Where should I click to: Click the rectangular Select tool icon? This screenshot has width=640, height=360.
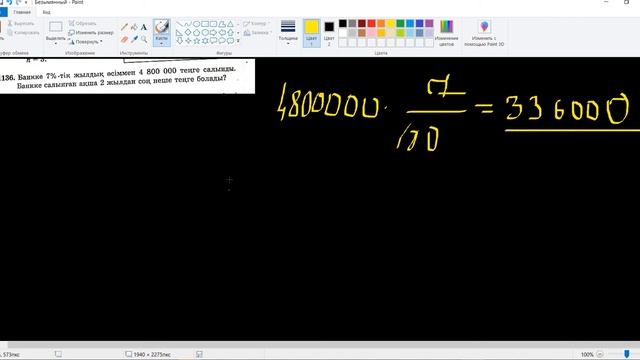click(56, 27)
